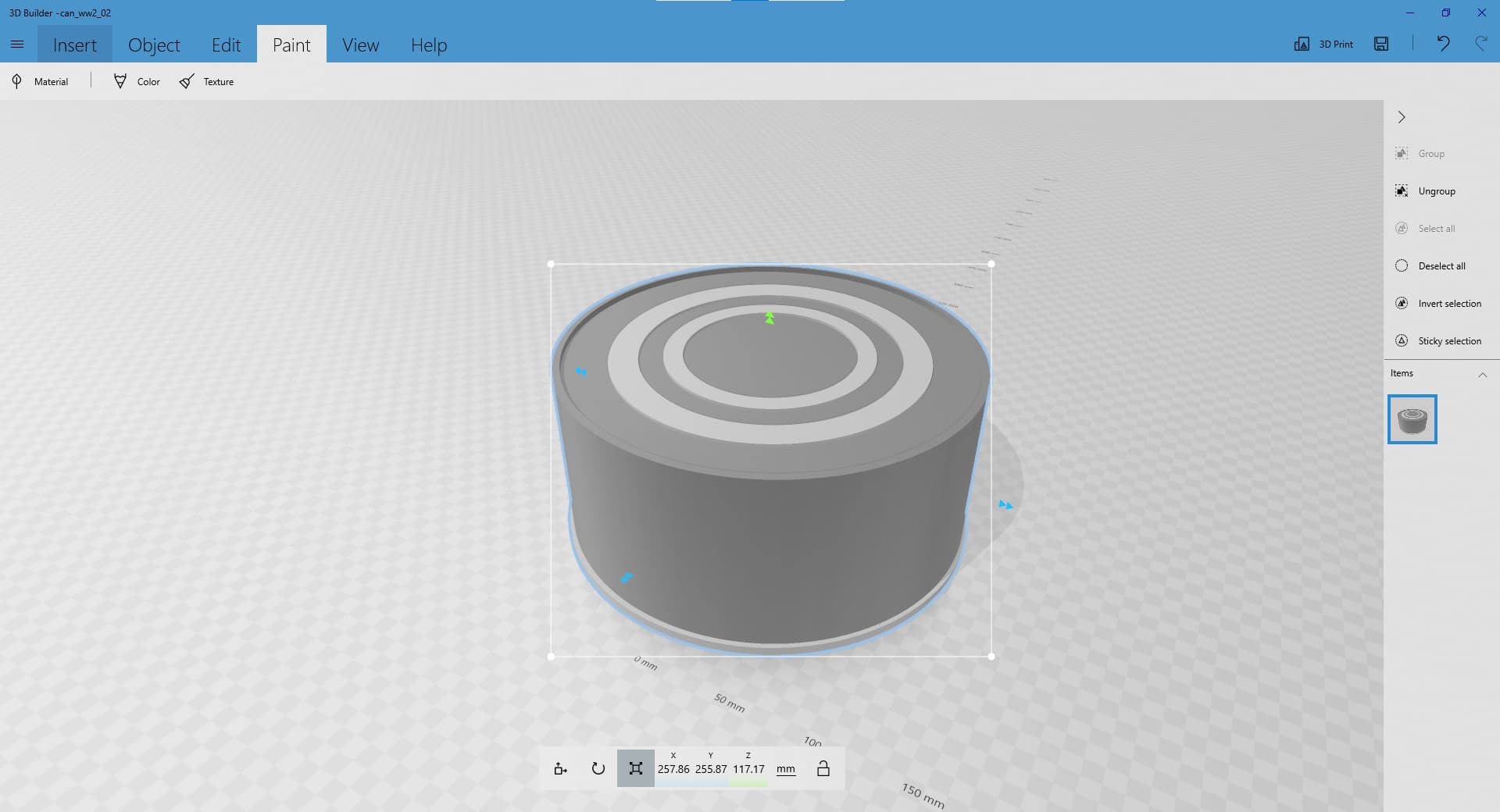Click the 3D Print button
Image resolution: width=1500 pixels, height=812 pixels.
coord(1324,44)
